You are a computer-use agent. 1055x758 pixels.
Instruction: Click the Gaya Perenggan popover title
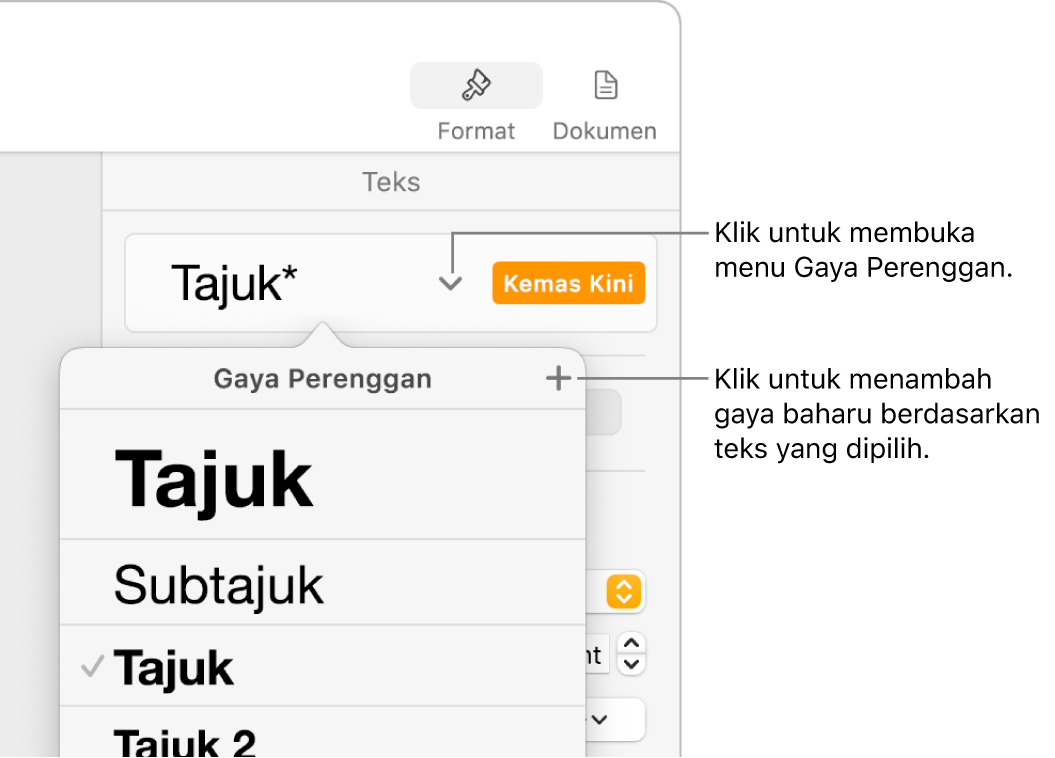pos(322,379)
